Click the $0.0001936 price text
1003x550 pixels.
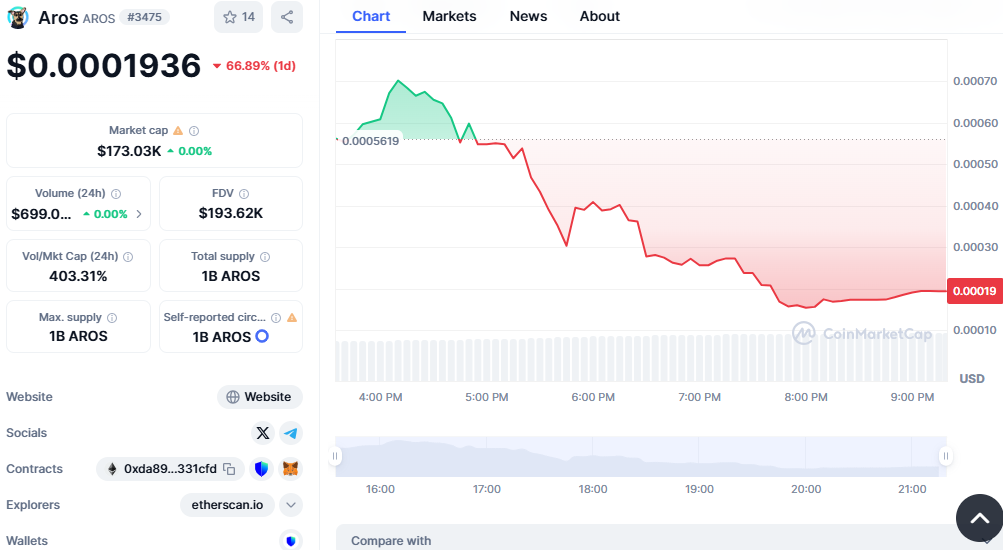point(104,66)
